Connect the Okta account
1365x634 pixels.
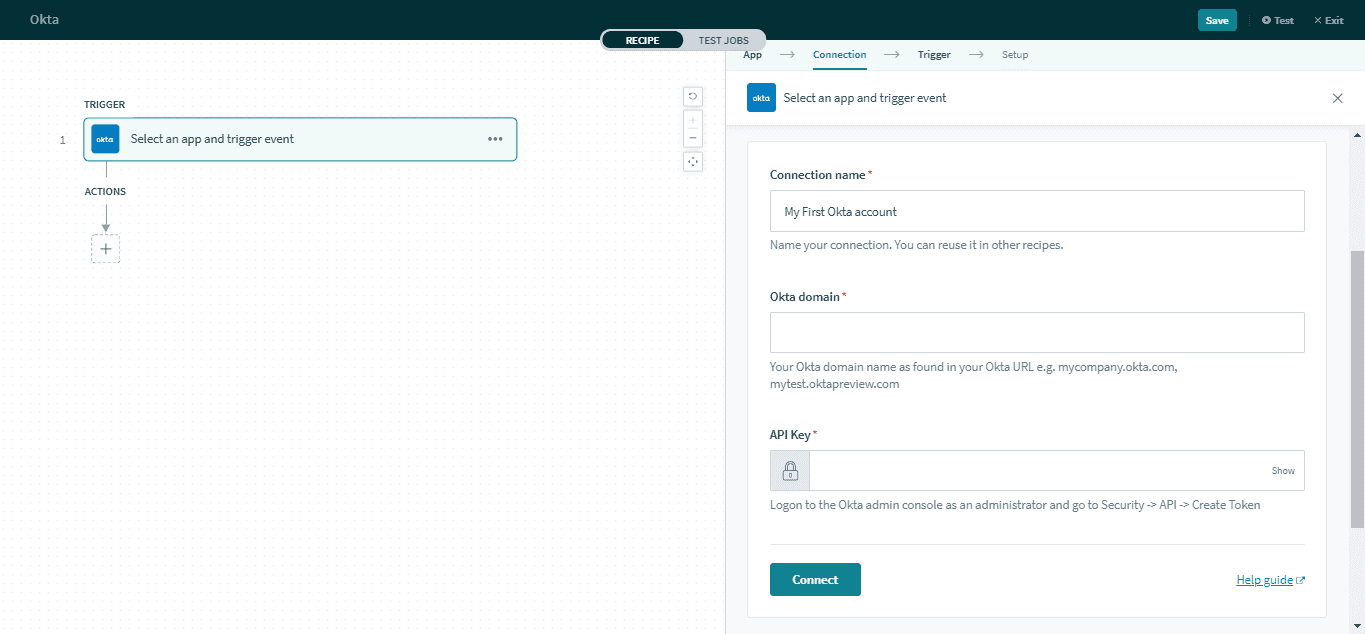point(814,579)
